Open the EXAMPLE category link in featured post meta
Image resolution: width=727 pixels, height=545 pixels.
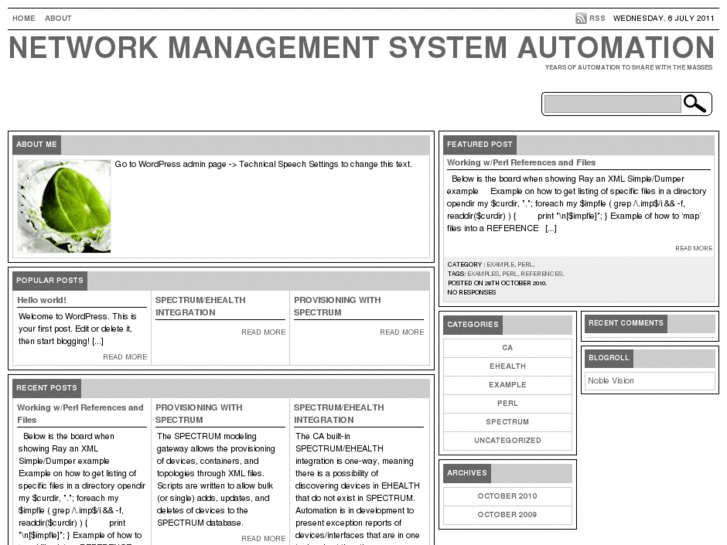click(500, 264)
